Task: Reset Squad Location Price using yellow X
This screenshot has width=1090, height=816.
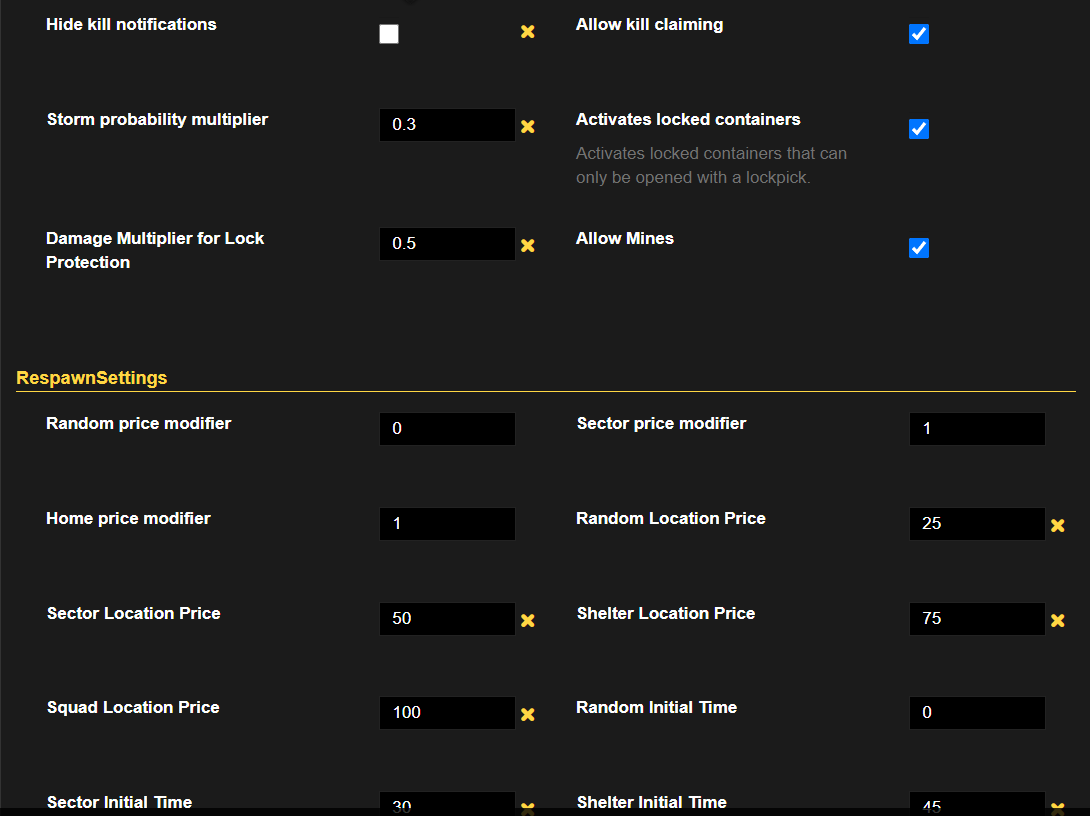Action: (x=528, y=714)
